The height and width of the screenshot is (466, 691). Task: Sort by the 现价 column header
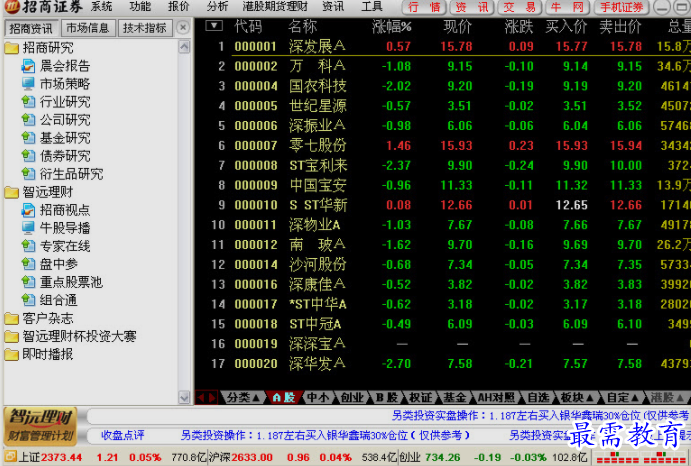457,27
